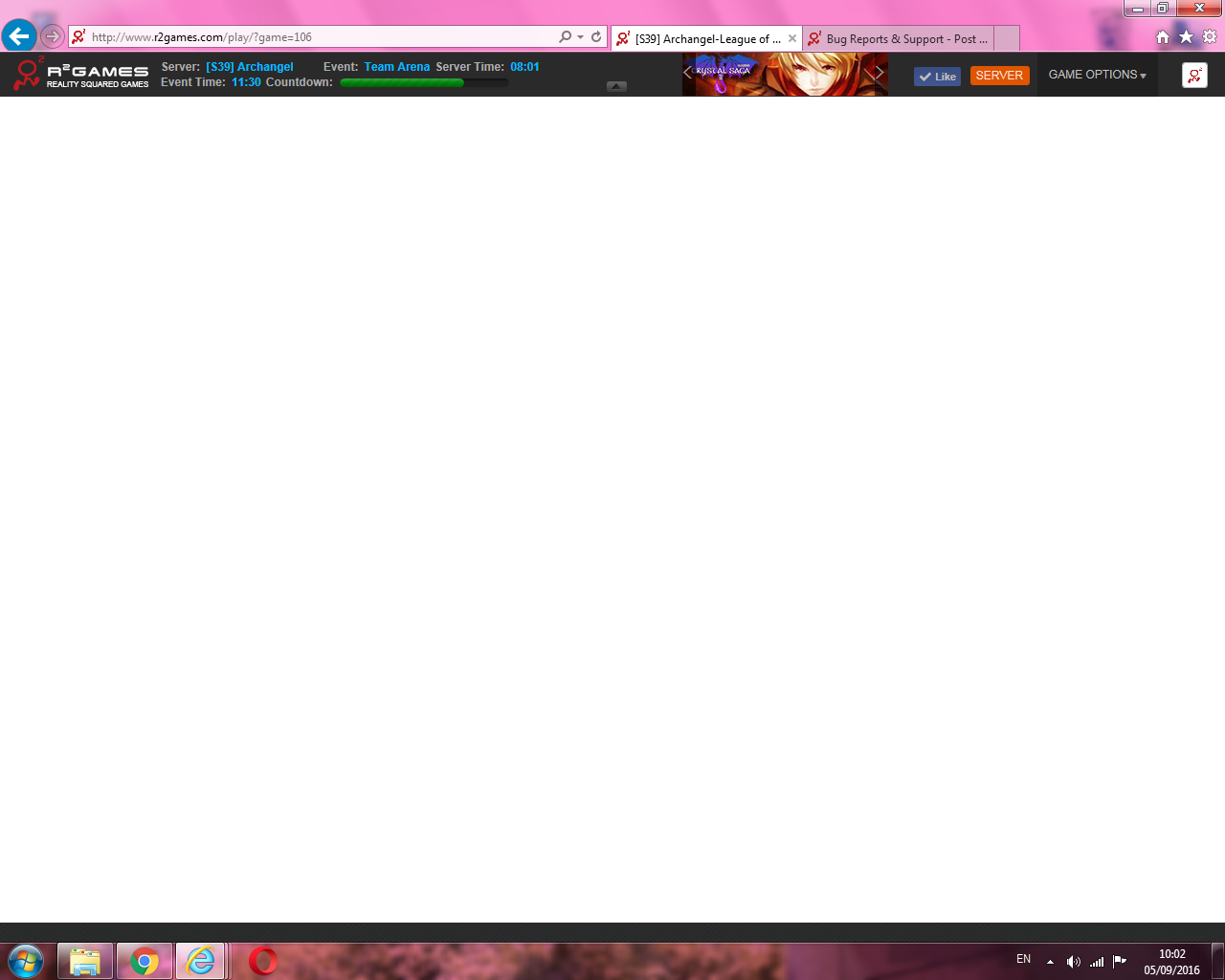Select the [S39] Archangel-League tab
1225x980 pixels.
click(706, 39)
